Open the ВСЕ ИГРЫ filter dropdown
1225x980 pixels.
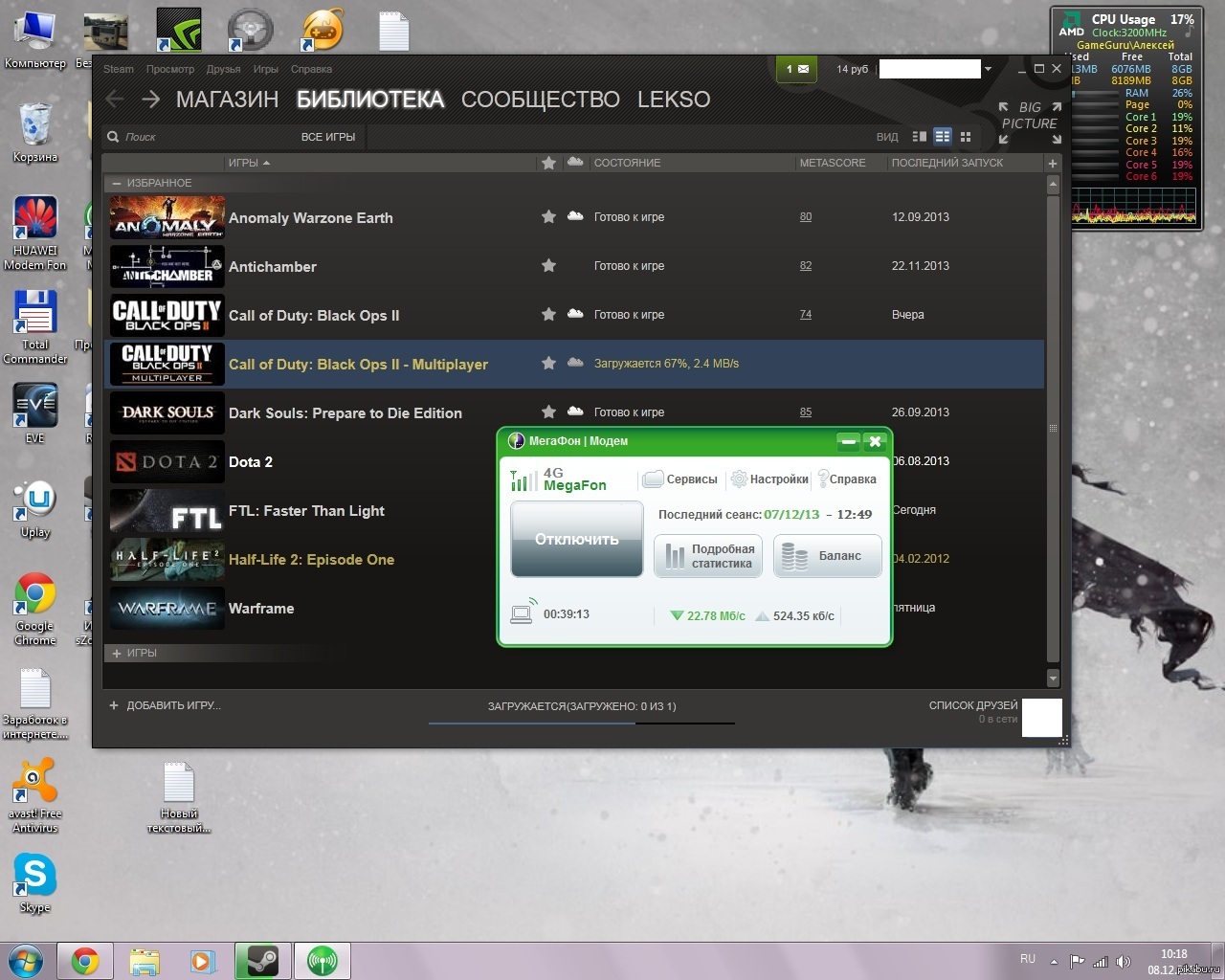[x=328, y=137]
